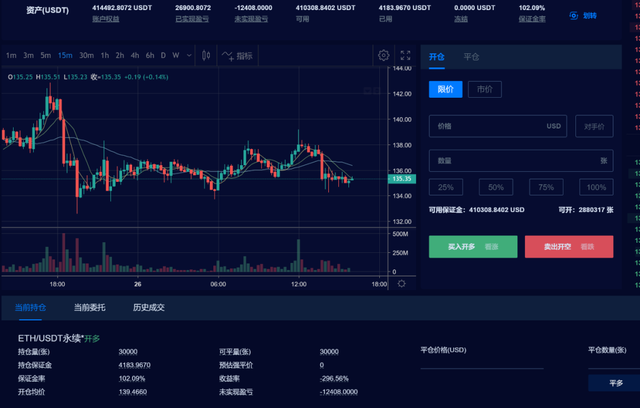The width and height of the screenshot is (640, 408).
Task: Click the ETH/USDT永续 position title
Action: click(51, 338)
